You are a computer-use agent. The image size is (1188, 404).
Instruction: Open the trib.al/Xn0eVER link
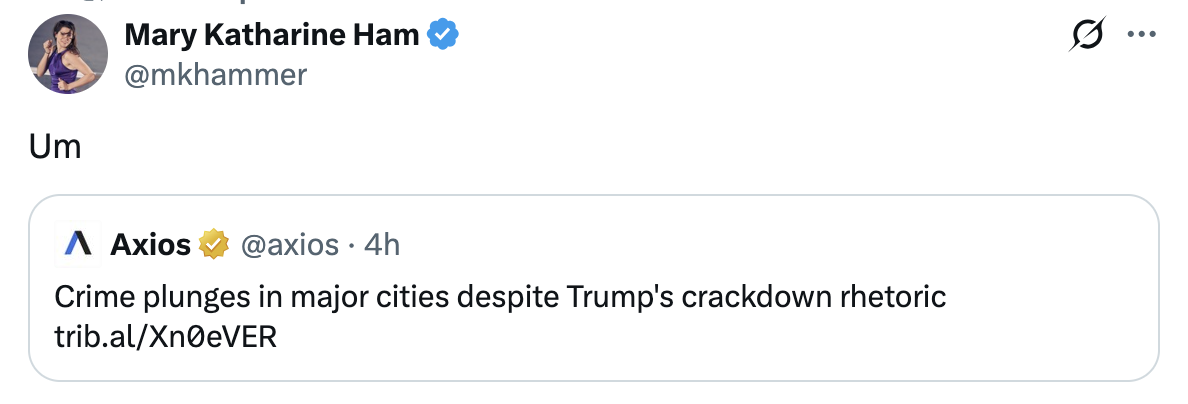[166, 337]
